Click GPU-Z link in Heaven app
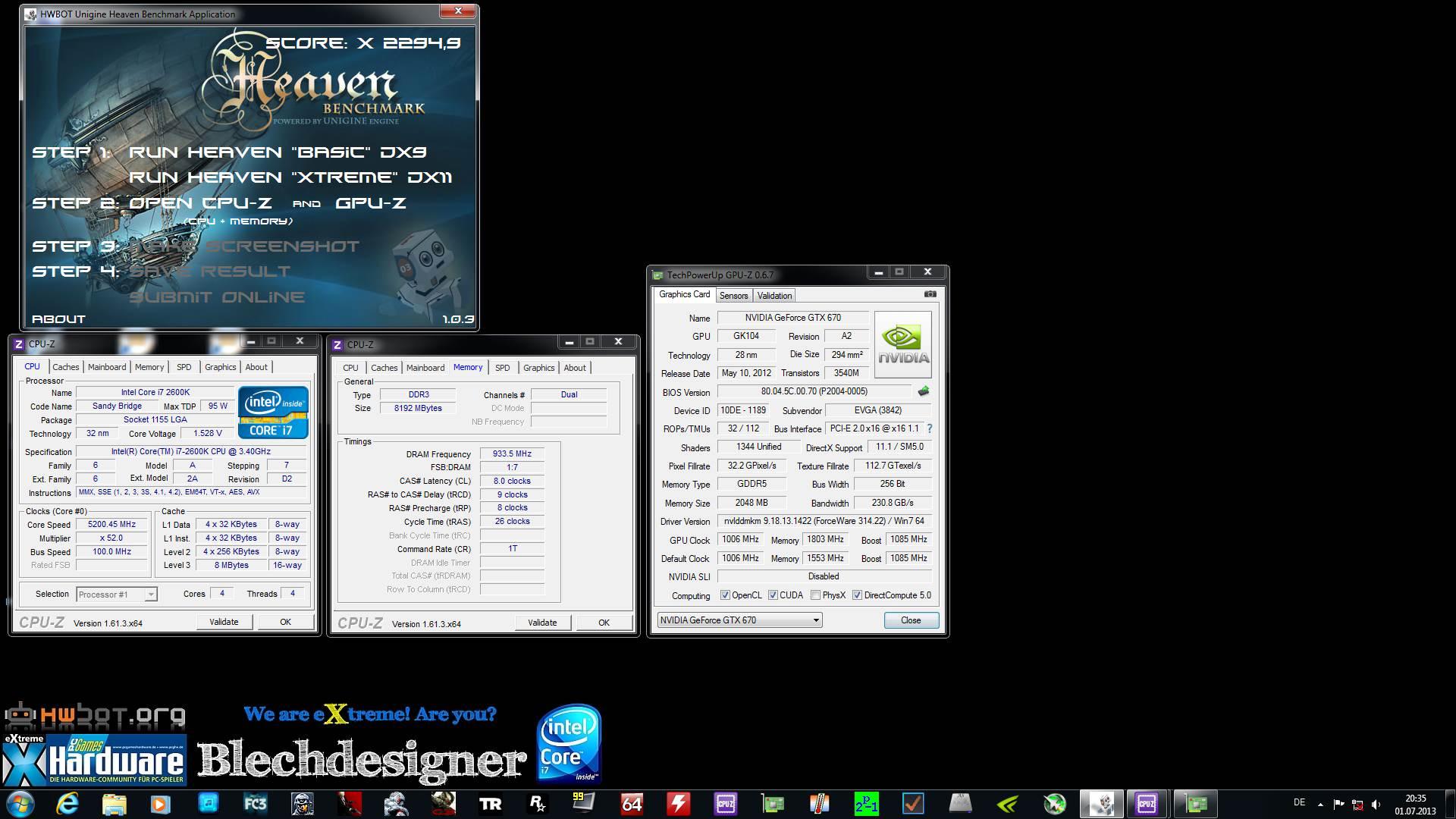This screenshot has width=1456, height=819. click(x=371, y=203)
